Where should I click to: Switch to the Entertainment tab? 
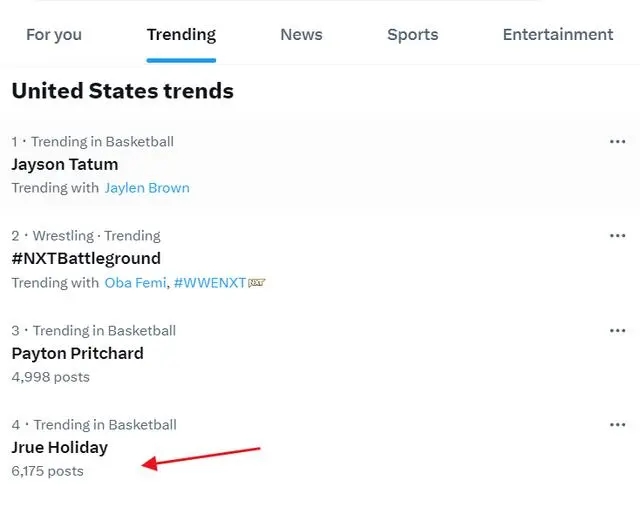(x=558, y=35)
